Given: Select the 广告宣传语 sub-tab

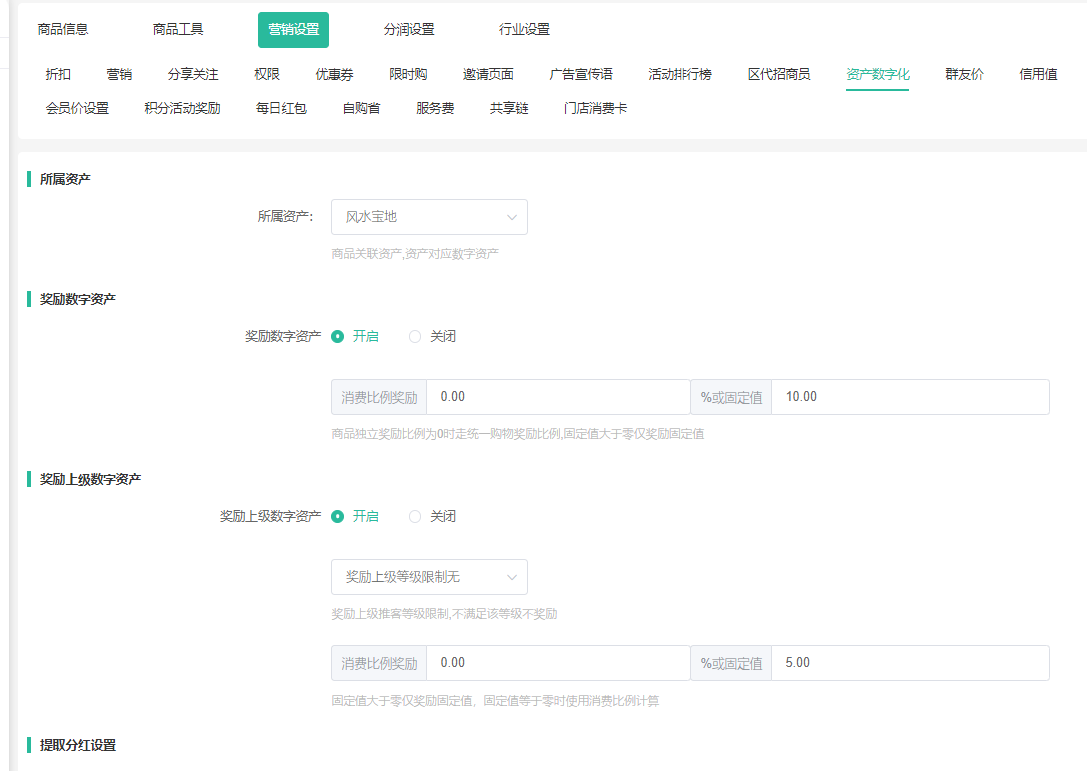Looking at the screenshot, I should (x=581, y=74).
